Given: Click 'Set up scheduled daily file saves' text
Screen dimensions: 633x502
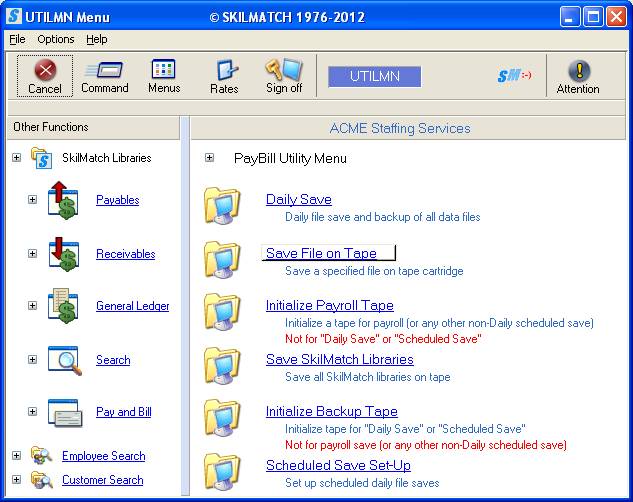Looking at the screenshot, I should coord(362,483).
